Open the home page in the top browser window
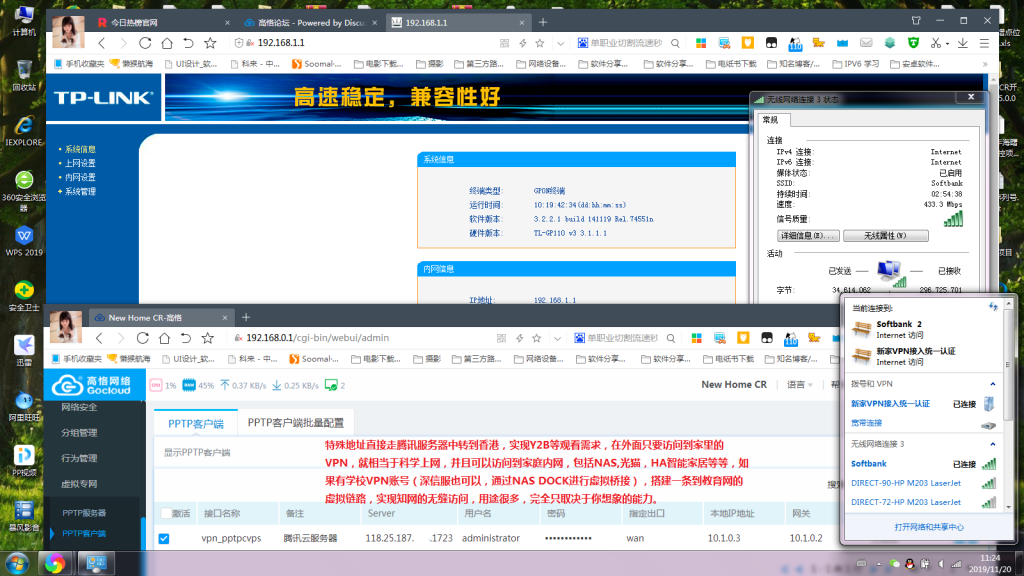Viewport: 1024px width, 576px height. tap(167, 43)
